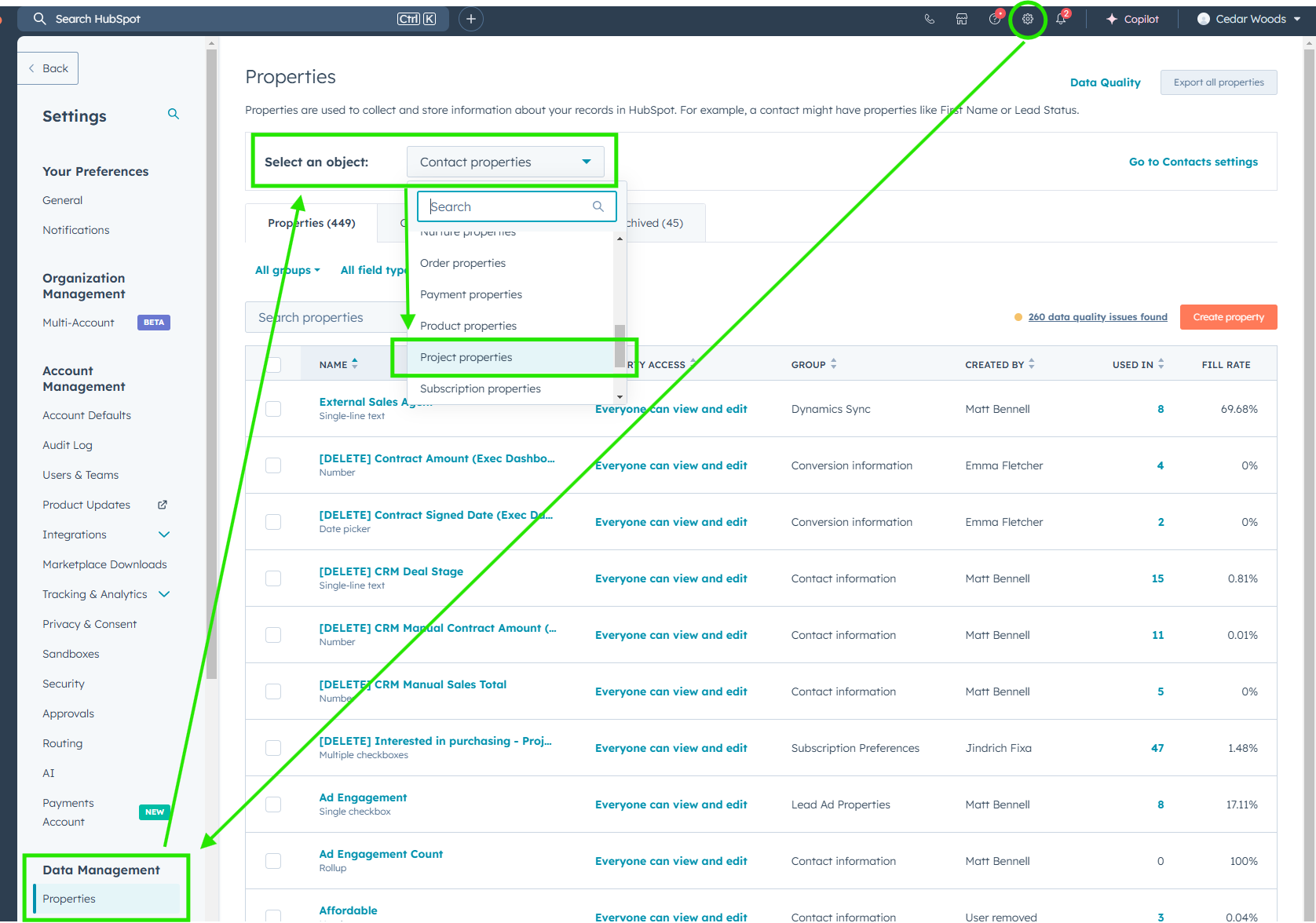Viewport: 1316px width, 923px height.
Task: Click the dropdown list scroll-up arrow
Action: 620,239
